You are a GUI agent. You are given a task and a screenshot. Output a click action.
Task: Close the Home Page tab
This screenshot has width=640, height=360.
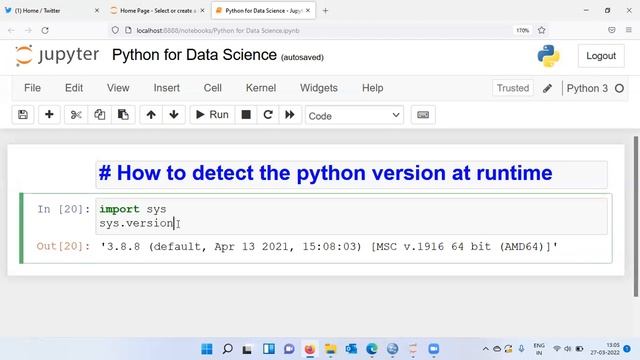tap(202, 11)
